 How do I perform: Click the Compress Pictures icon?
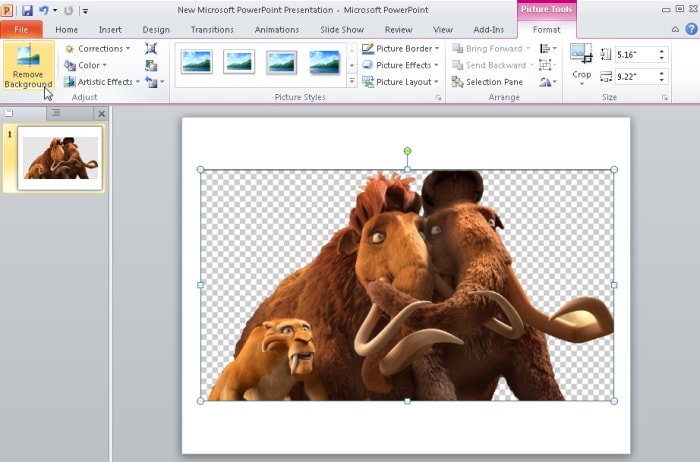click(151, 48)
